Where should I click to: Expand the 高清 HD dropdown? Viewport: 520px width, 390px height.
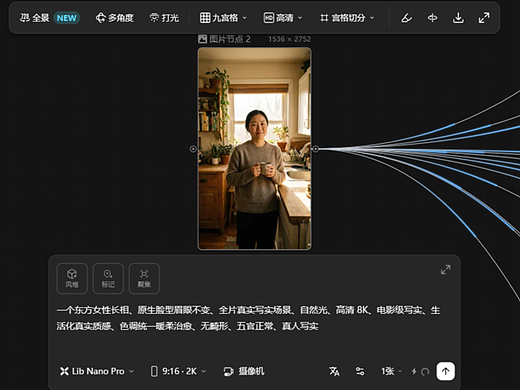tap(283, 18)
